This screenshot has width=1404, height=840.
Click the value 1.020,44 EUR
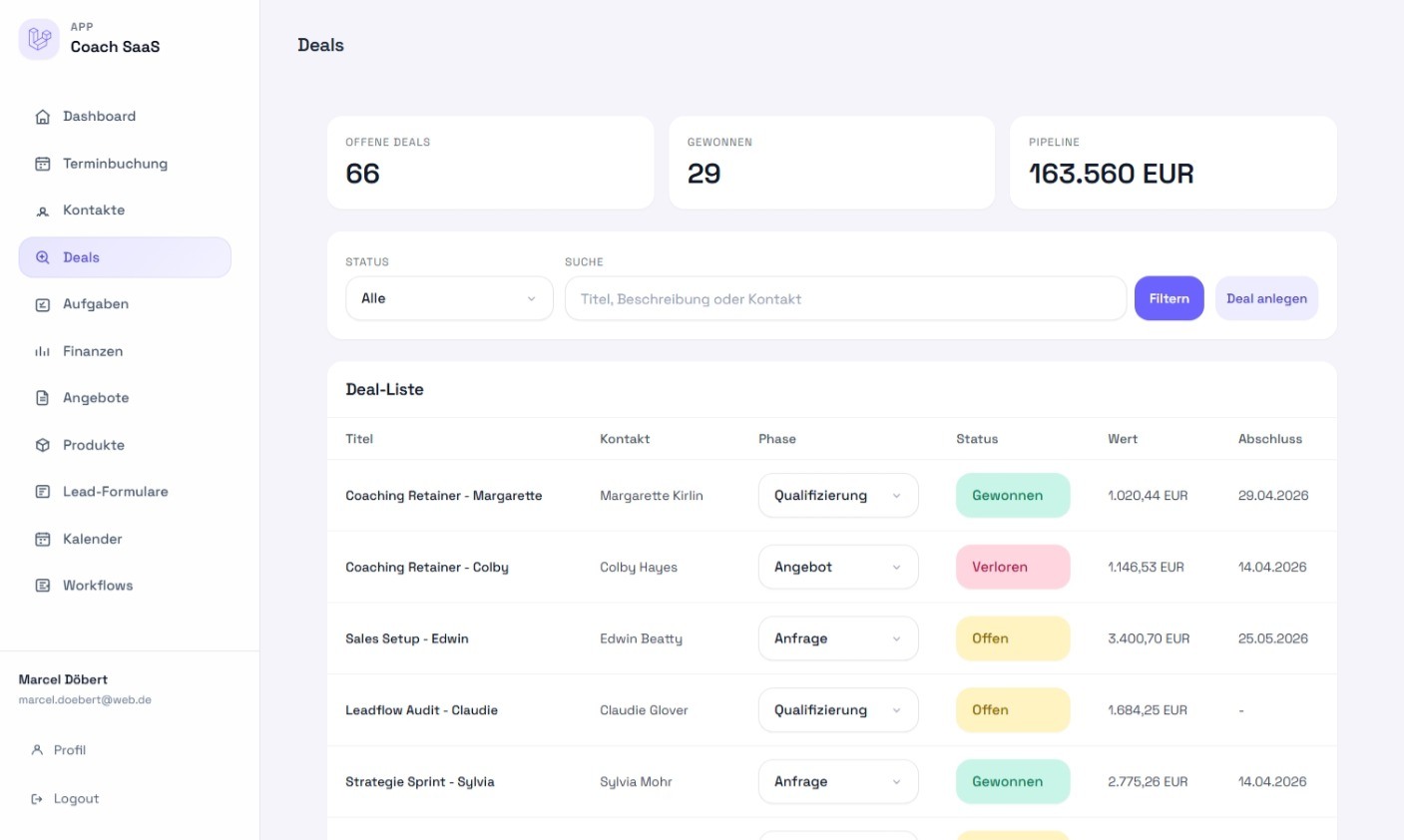pyautogui.click(x=1148, y=496)
